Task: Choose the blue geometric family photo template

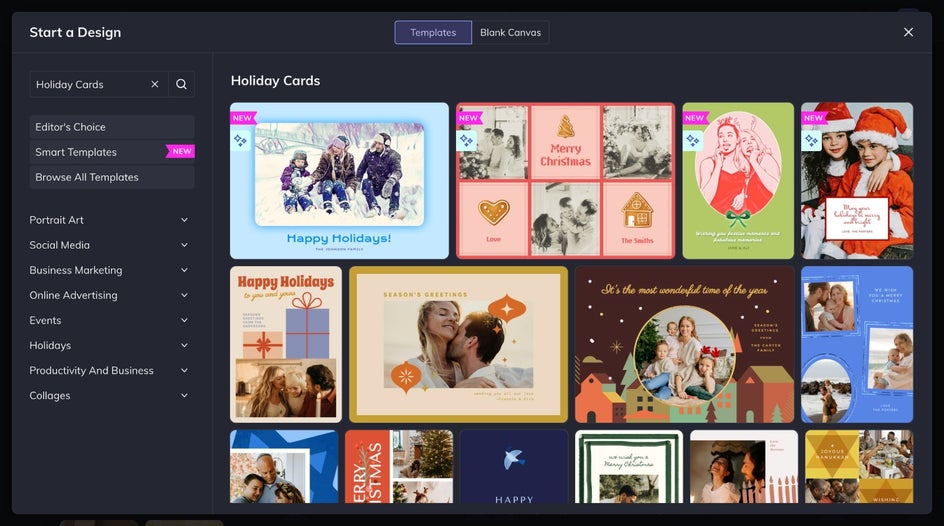Action: click(284, 466)
